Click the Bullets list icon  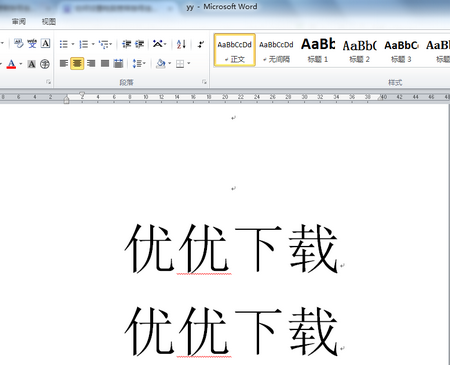click(63, 44)
